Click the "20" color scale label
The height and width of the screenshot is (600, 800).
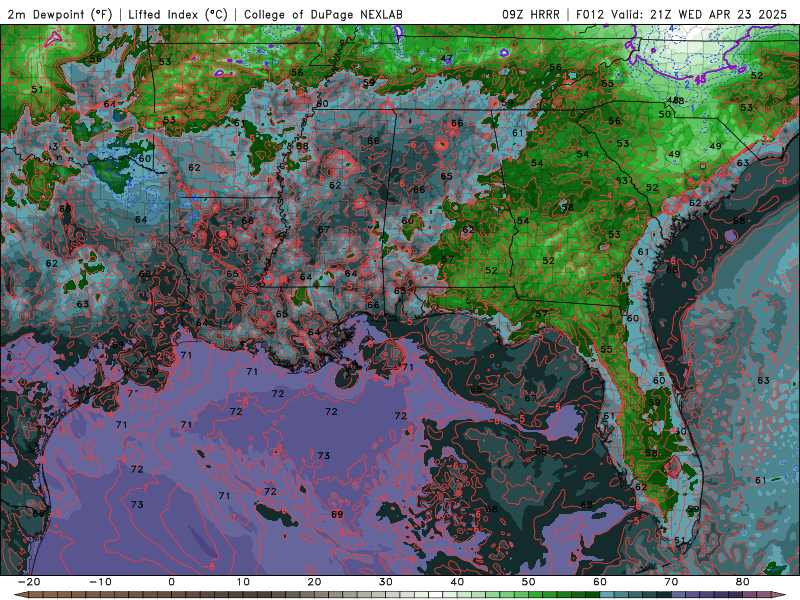click(x=314, y=582)
